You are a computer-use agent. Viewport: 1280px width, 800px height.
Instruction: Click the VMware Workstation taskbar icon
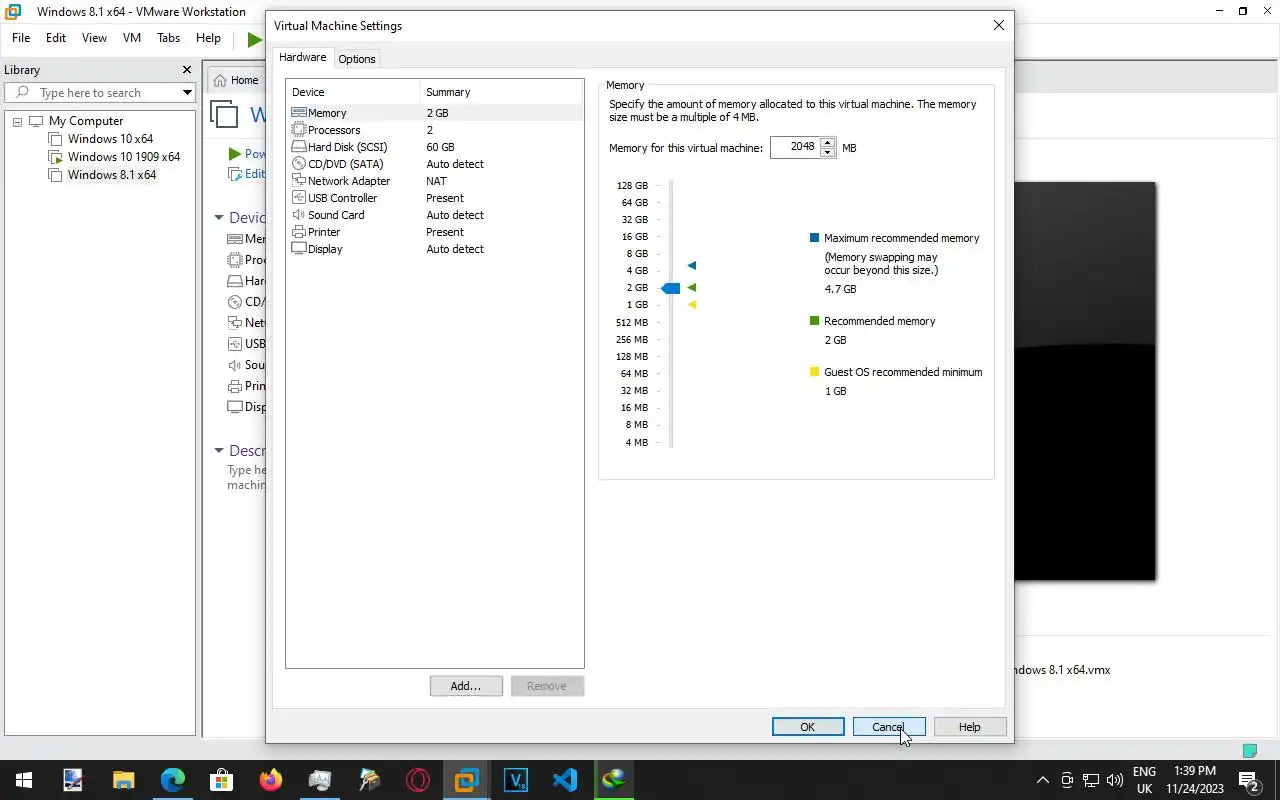pyautogui.click(x=467, y=780)
